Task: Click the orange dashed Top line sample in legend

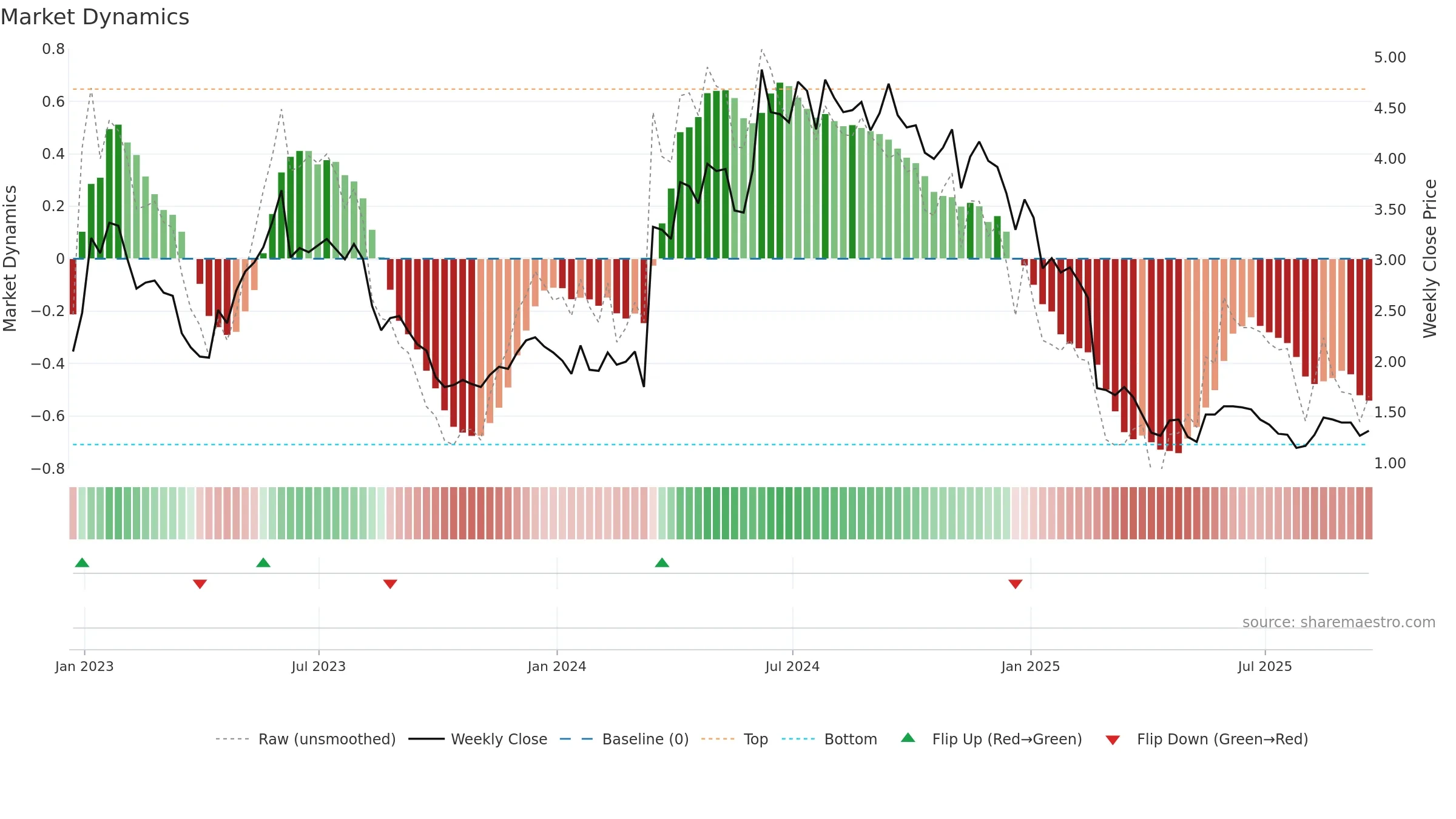Action: coord(718,740)
